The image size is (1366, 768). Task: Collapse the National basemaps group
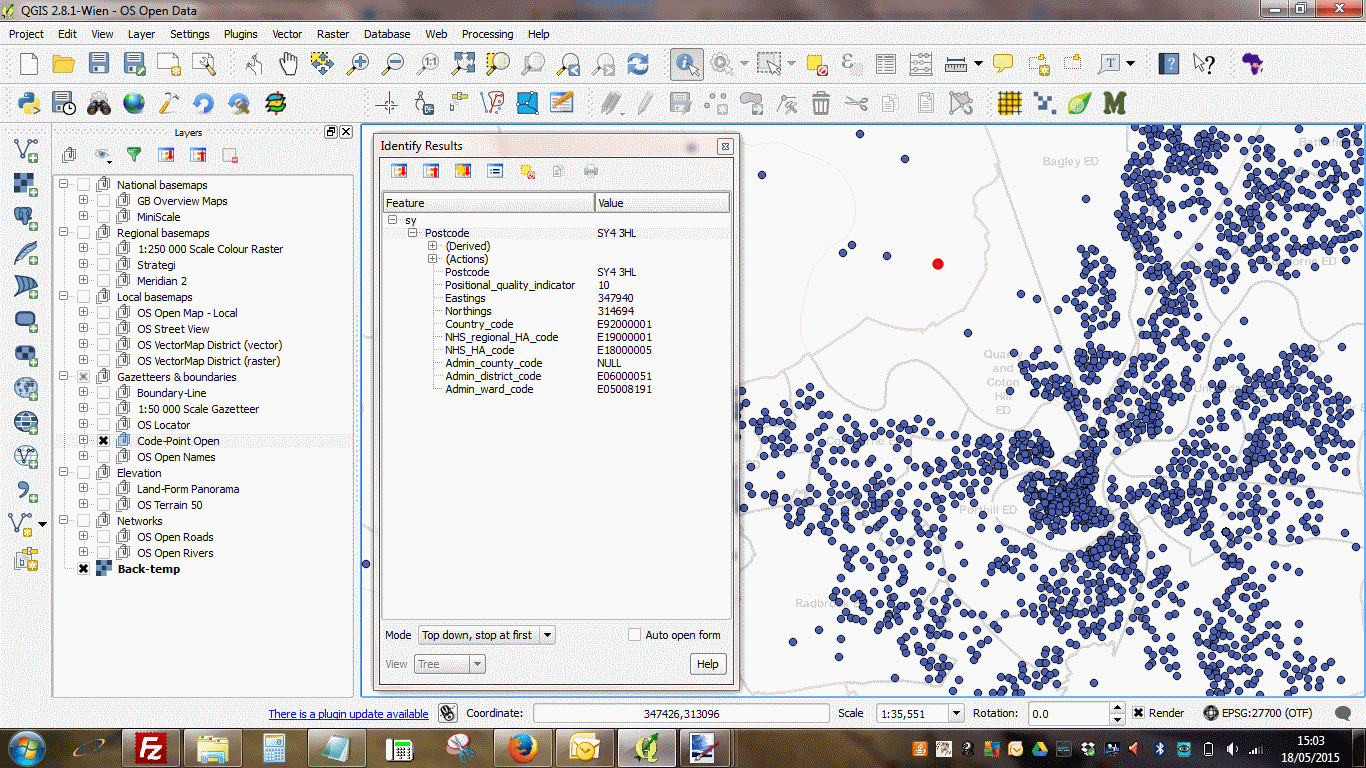coord(64,185)
